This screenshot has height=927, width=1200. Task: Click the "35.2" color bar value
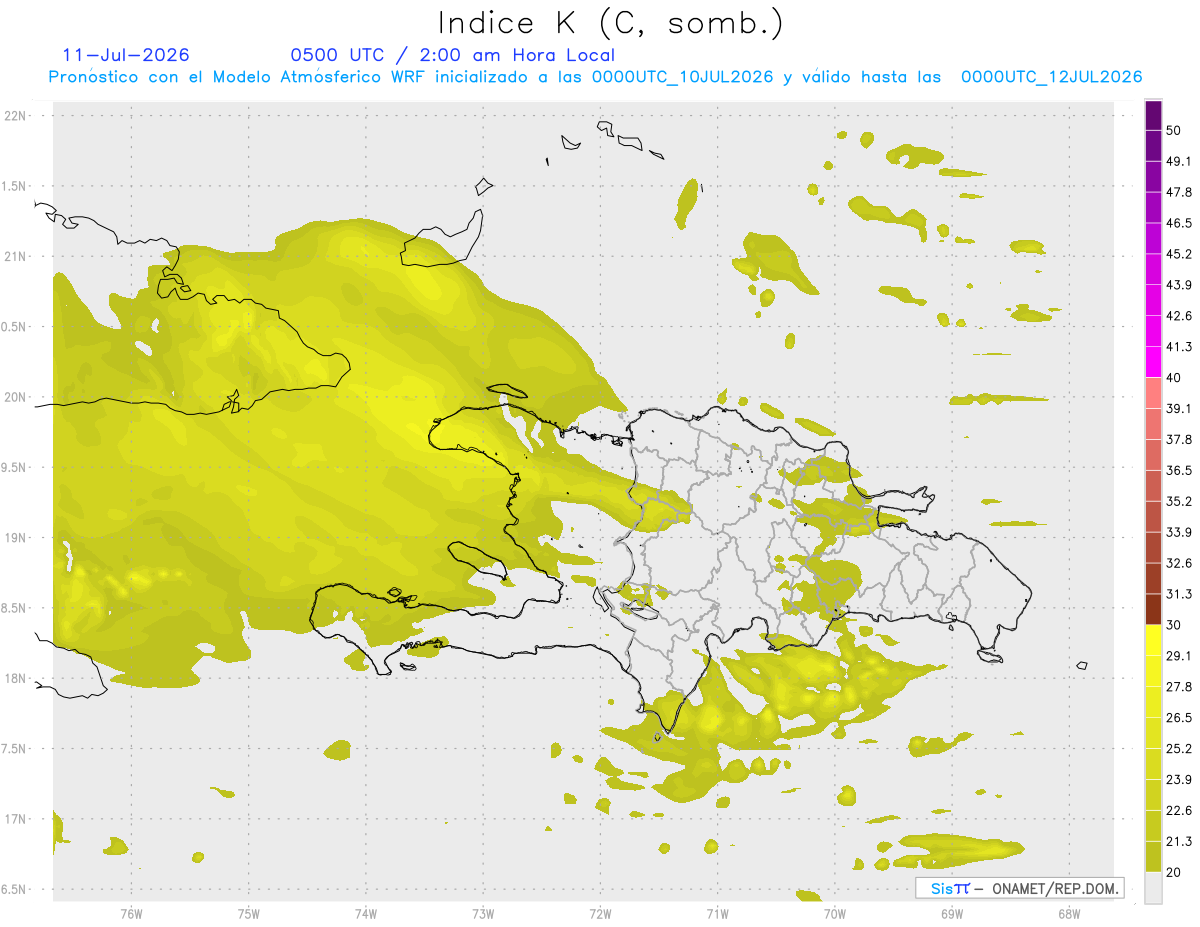1179,501
